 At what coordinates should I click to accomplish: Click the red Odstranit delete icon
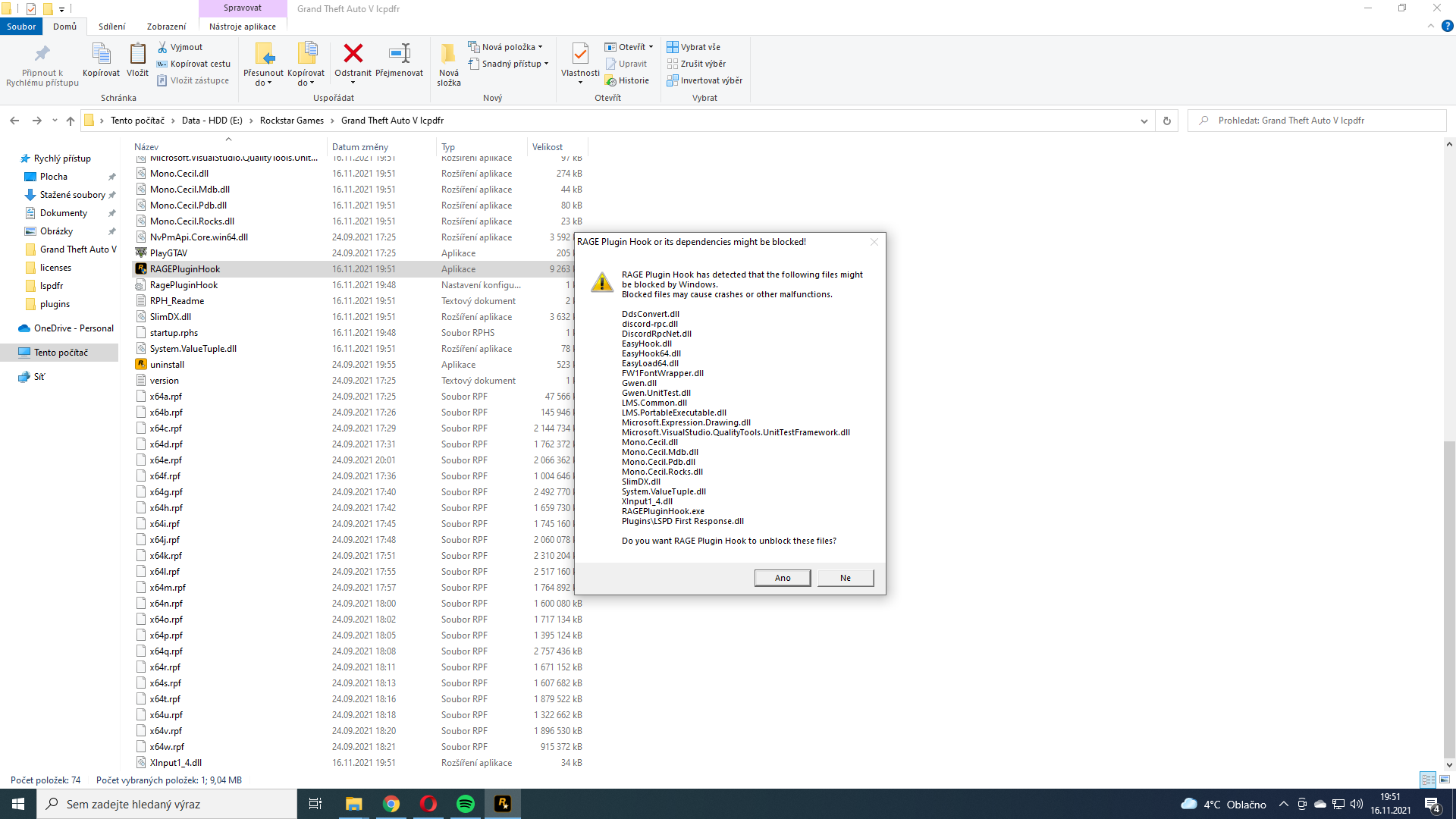[x=353, y=55]
